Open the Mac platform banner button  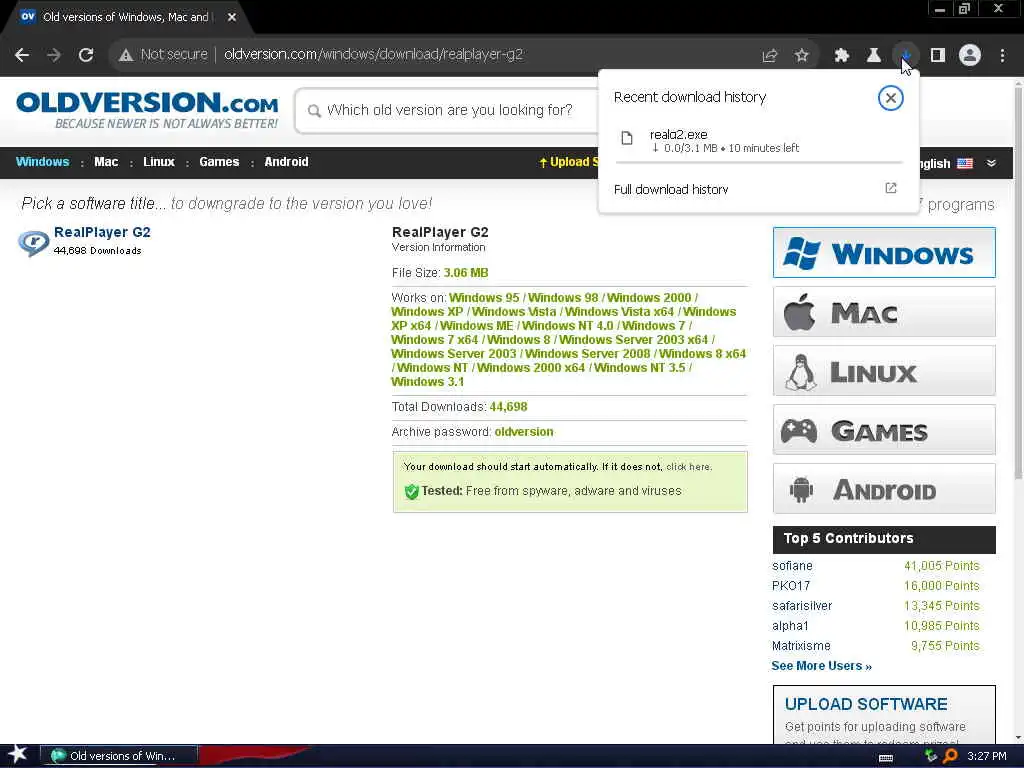pos(884,312)
